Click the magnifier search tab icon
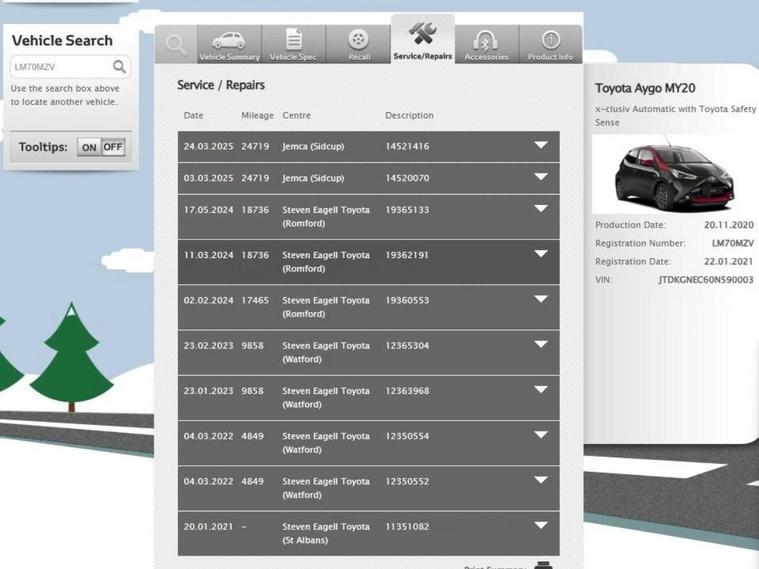This screenshot has height=569, width=759. point(176,44)
